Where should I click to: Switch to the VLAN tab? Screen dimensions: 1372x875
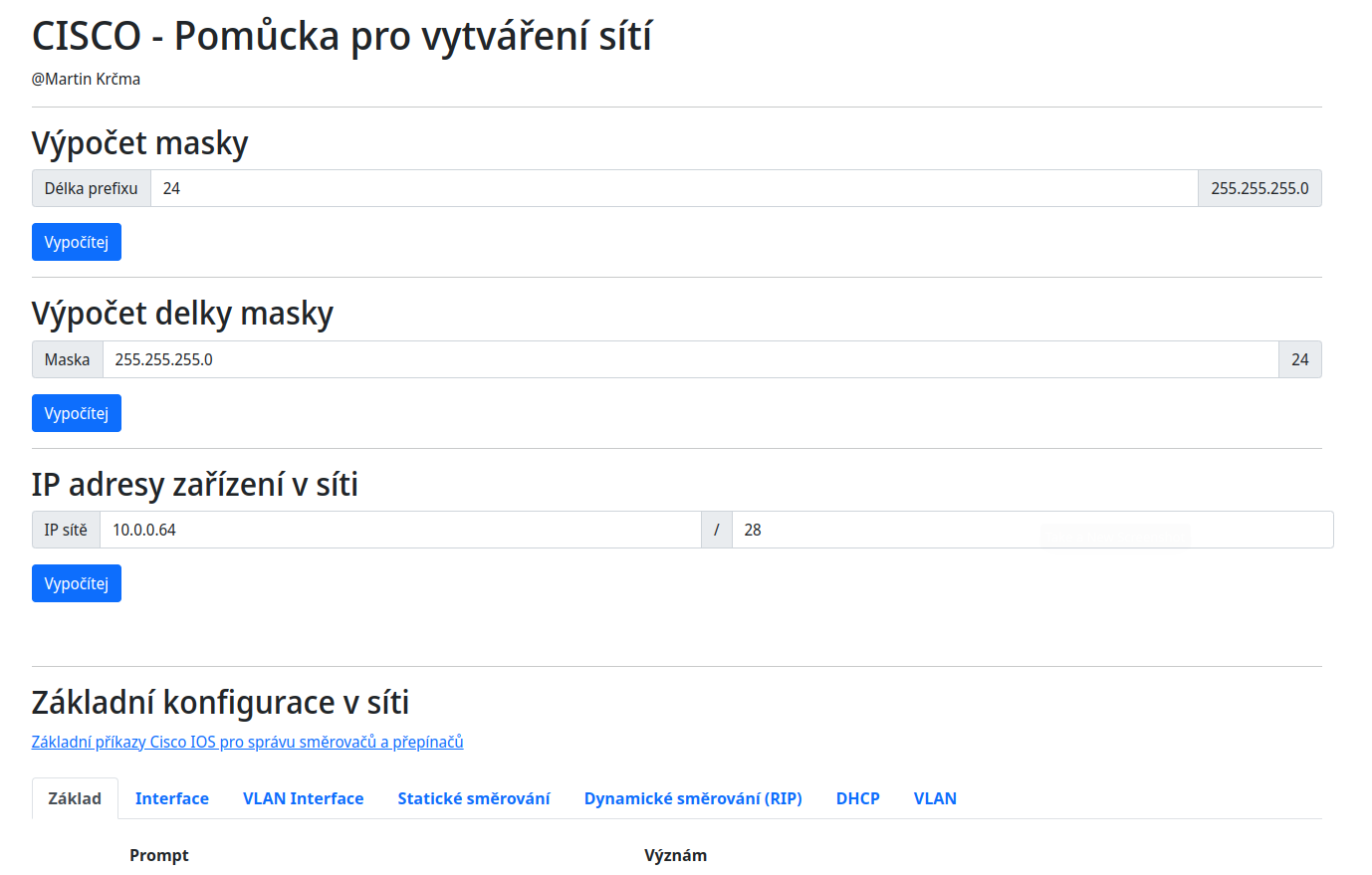[x=935, y=798]
